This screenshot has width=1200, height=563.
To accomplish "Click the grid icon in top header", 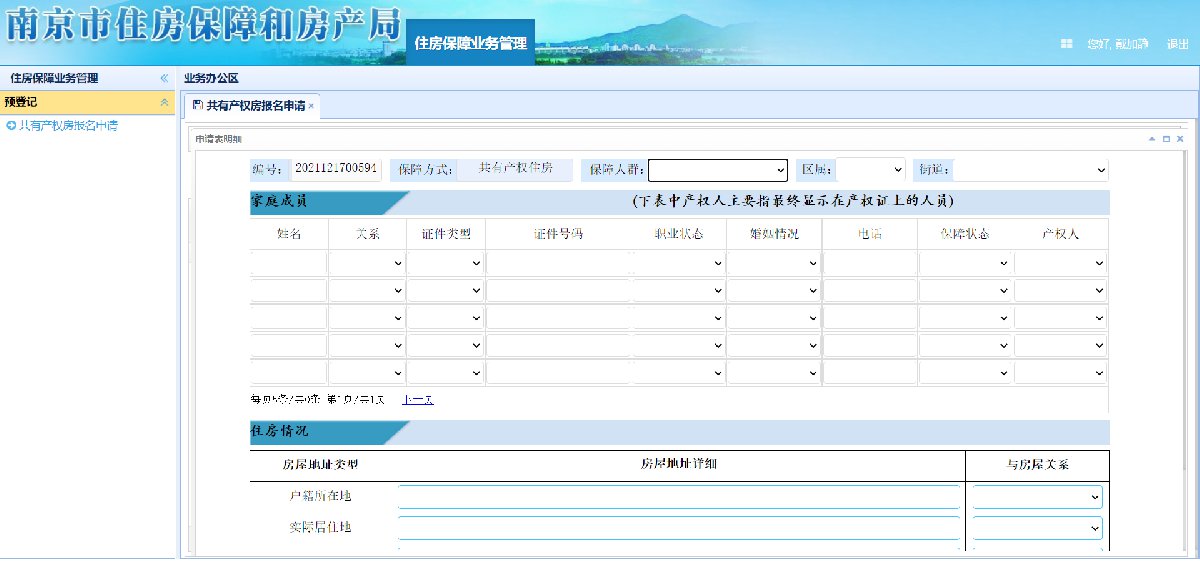I will 1066,44.
